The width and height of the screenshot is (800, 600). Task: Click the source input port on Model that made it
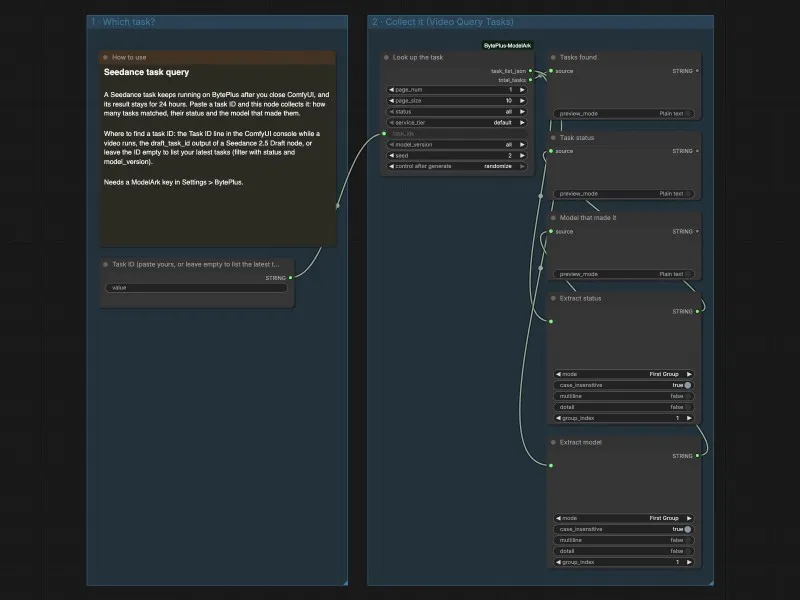(x=551, y=232)
